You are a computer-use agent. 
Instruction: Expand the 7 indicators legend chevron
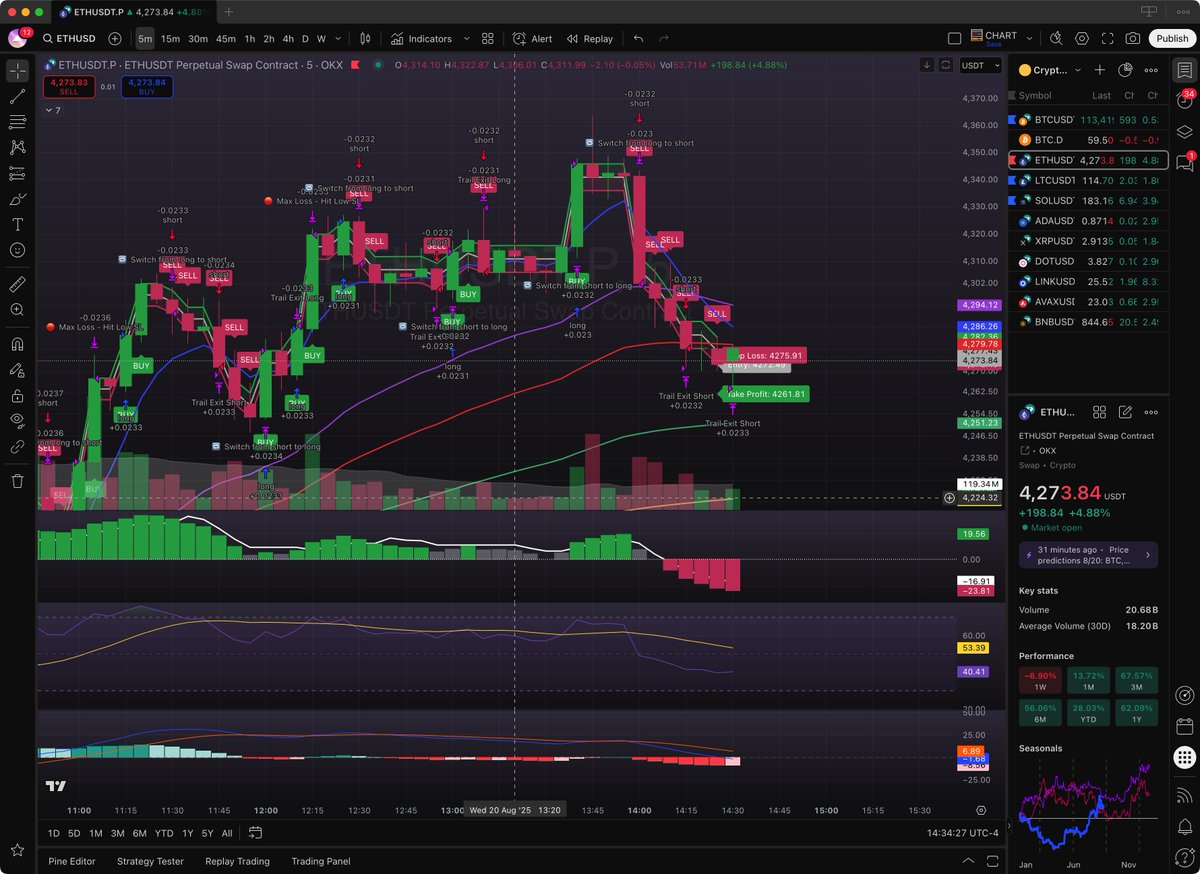click(52, 110)
